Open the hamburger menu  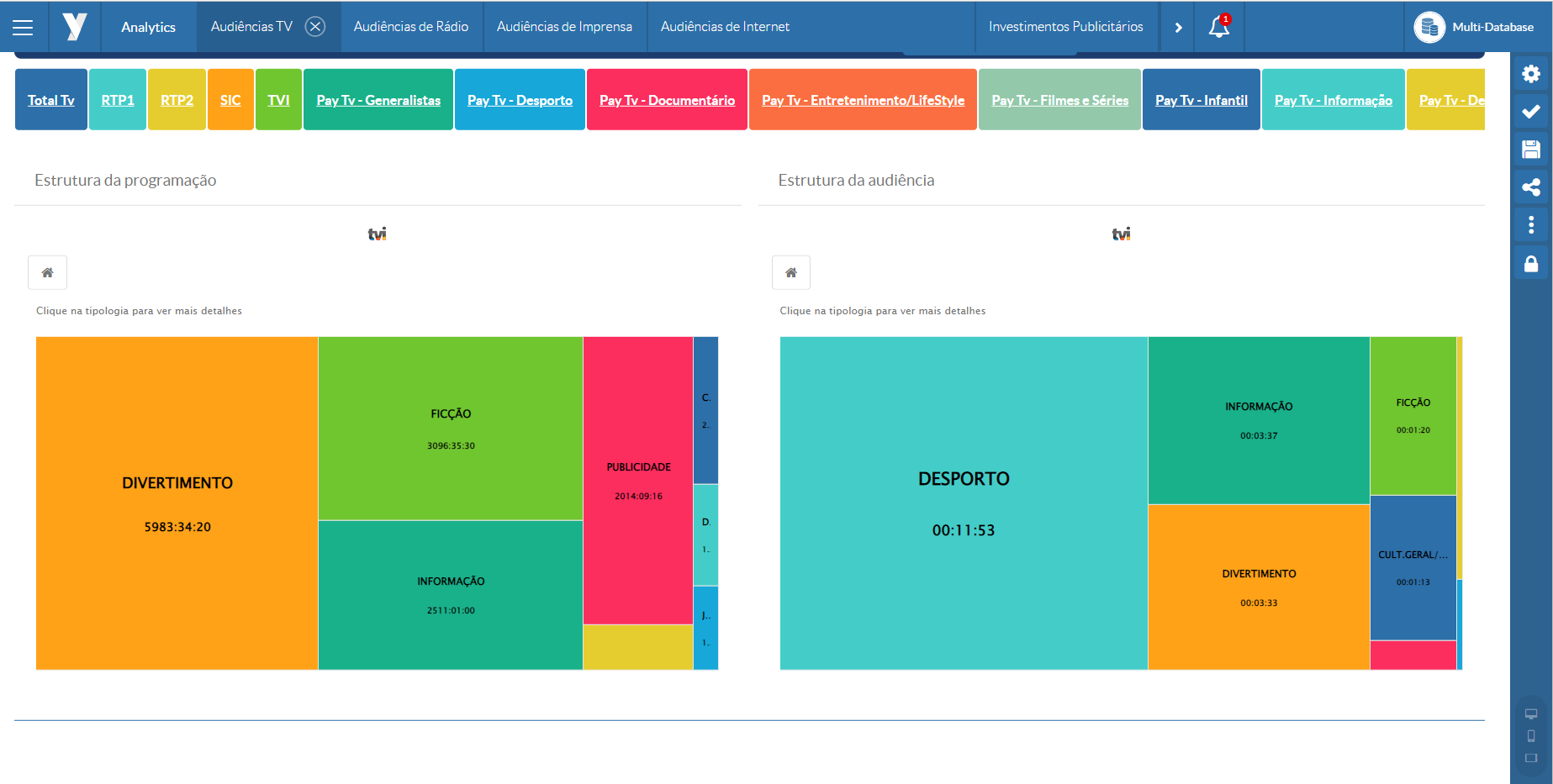23,27
